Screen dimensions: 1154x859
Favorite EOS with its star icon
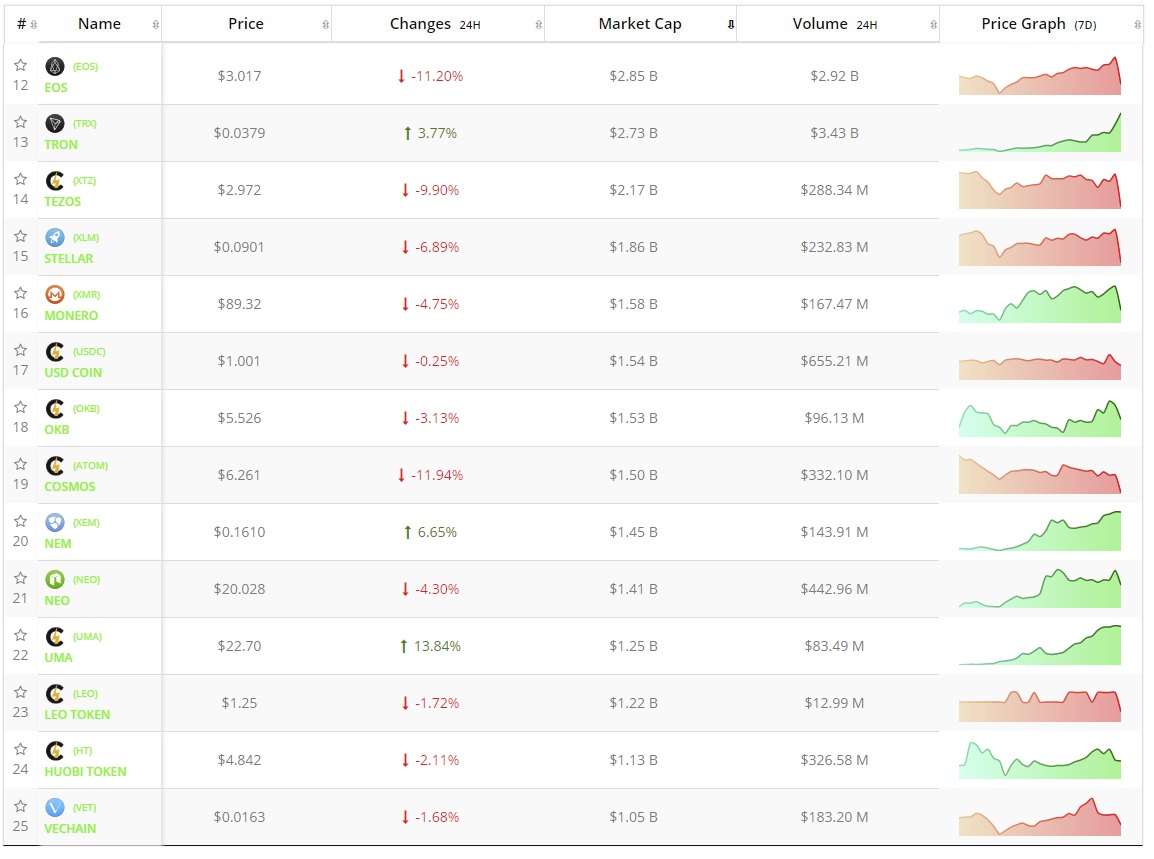[20, 65]
